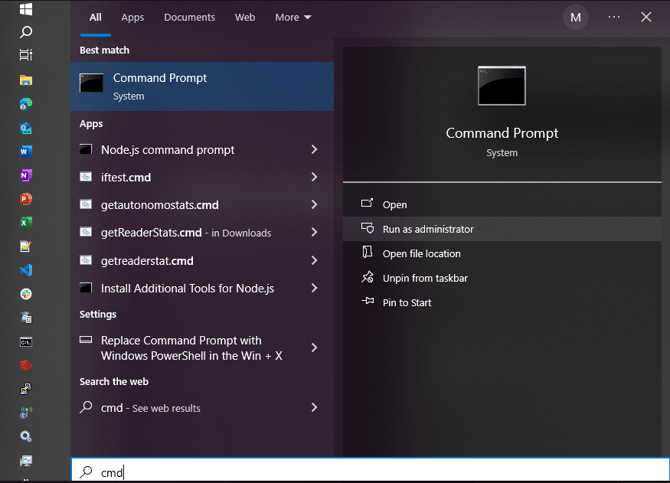Expand cmd web results chevron
The width and height of the screenshot is (670, 483).
pos(314,407)
